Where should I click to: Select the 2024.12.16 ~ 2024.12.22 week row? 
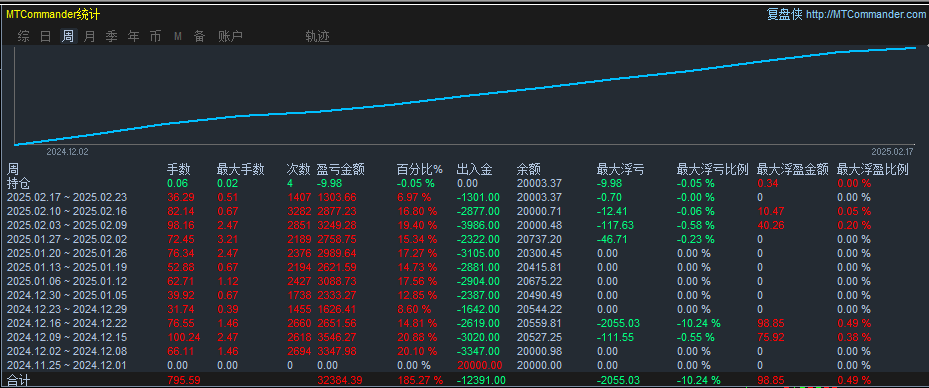point(464,323)
